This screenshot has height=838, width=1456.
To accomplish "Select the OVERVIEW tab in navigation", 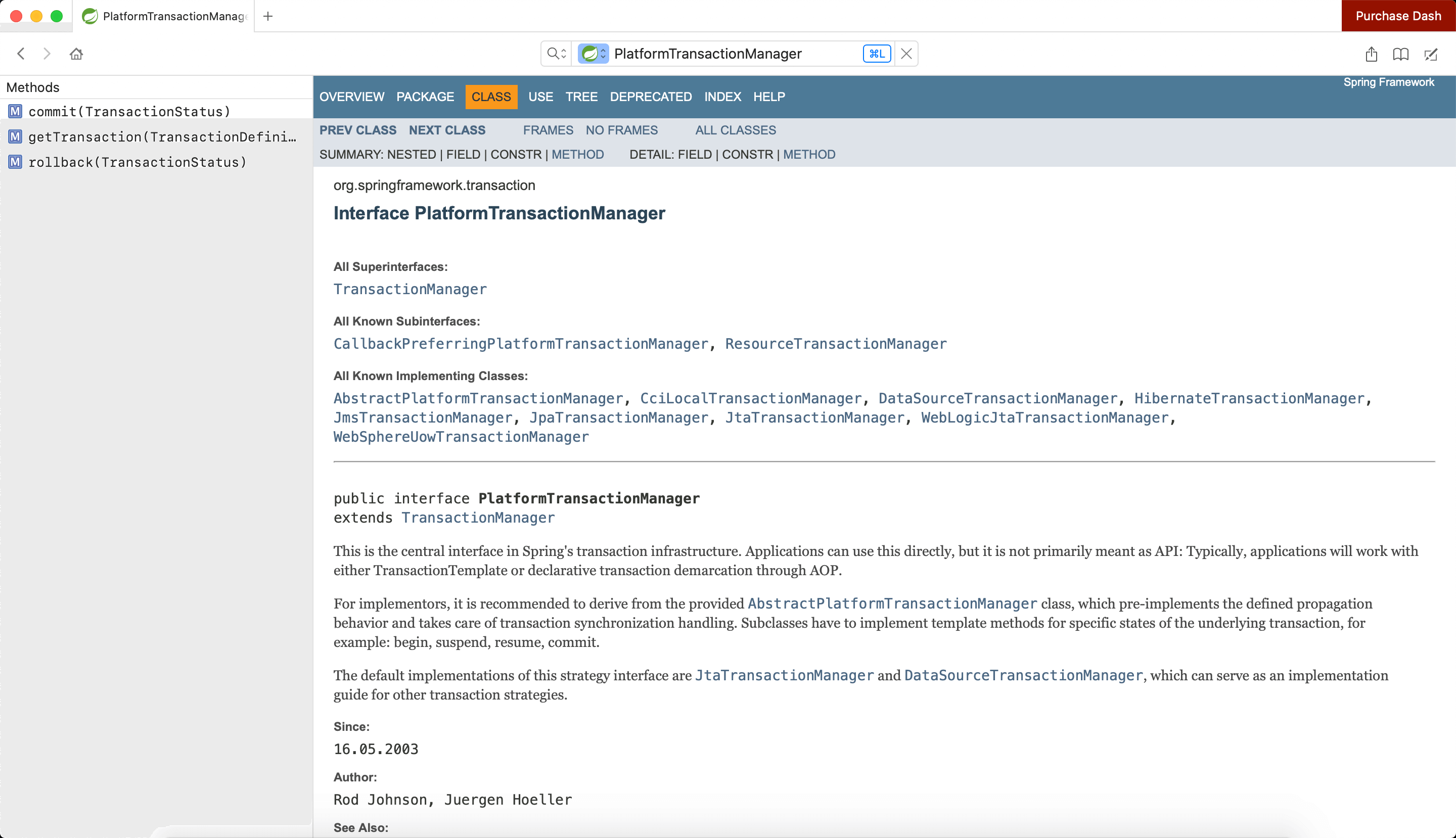I will 351,96.
